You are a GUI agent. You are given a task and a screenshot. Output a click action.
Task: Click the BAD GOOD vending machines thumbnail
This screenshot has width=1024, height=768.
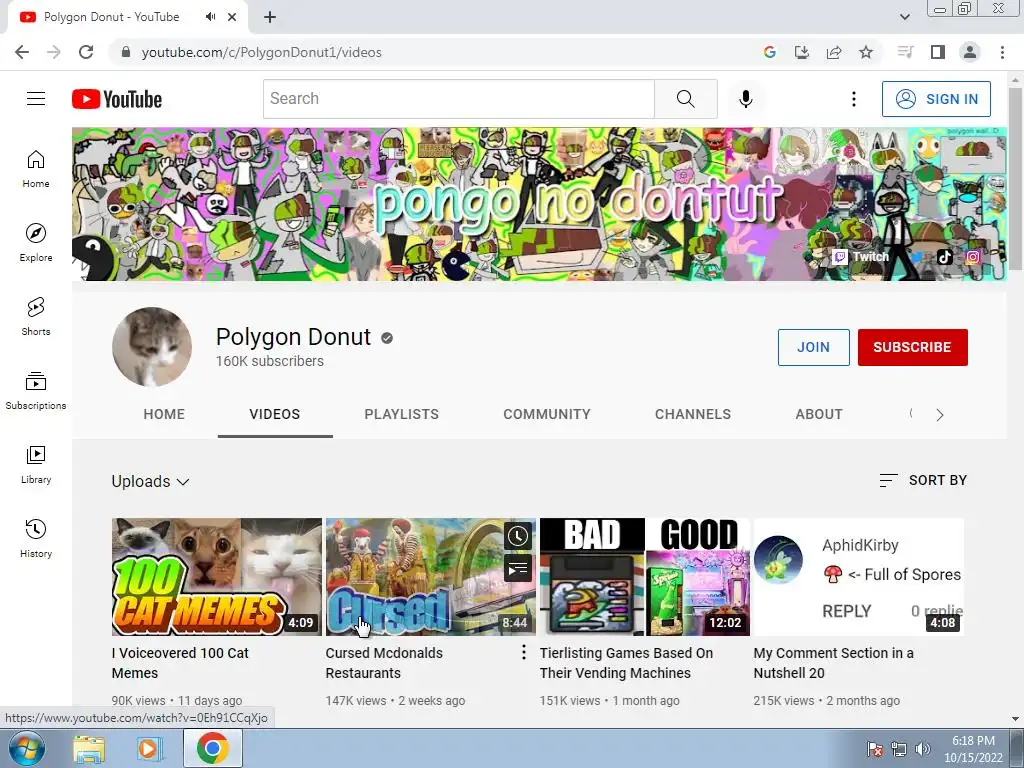[645, 577]
